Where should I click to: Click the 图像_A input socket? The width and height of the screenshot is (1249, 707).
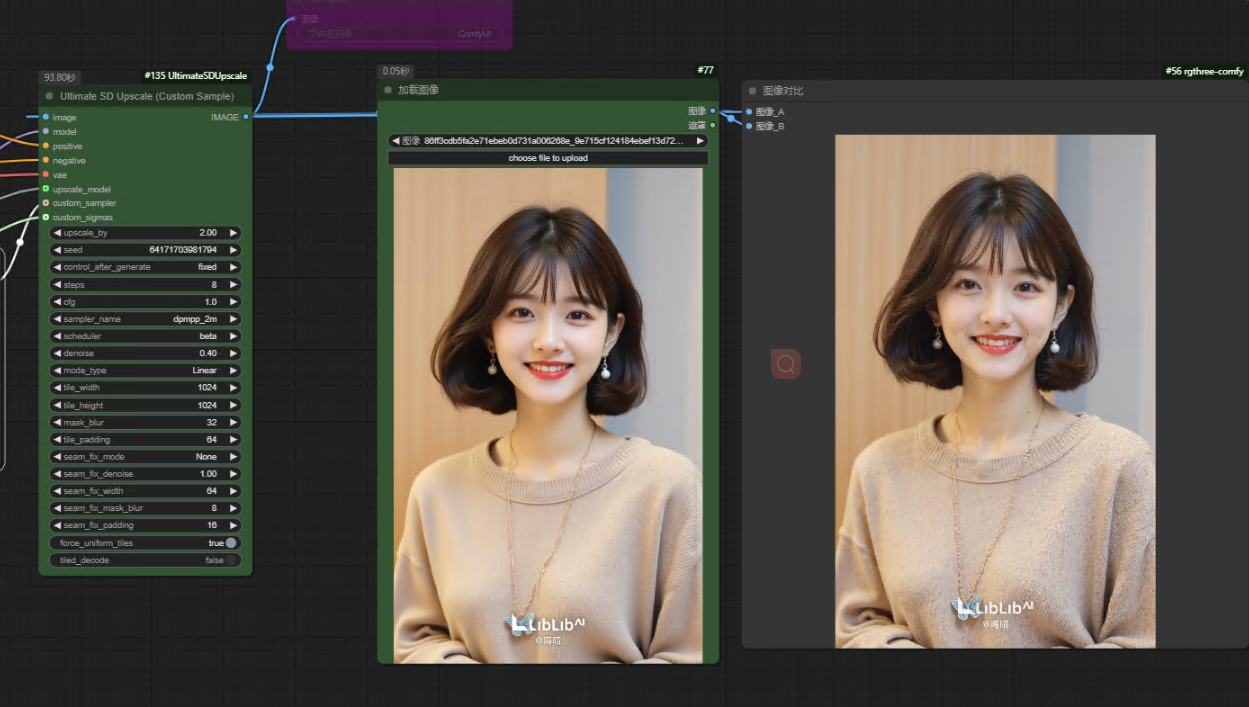[x=748, y=112]
